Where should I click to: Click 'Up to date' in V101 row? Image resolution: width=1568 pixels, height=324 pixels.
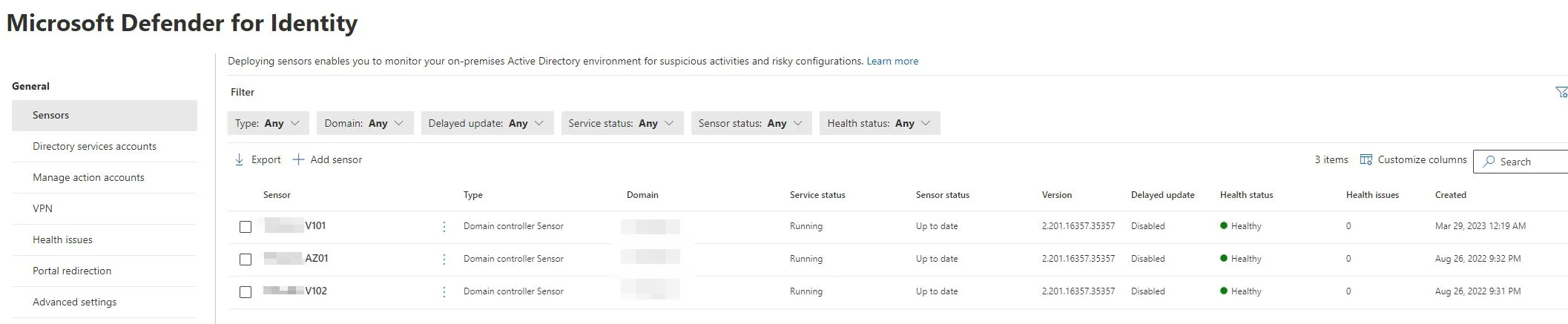point(937,226)
